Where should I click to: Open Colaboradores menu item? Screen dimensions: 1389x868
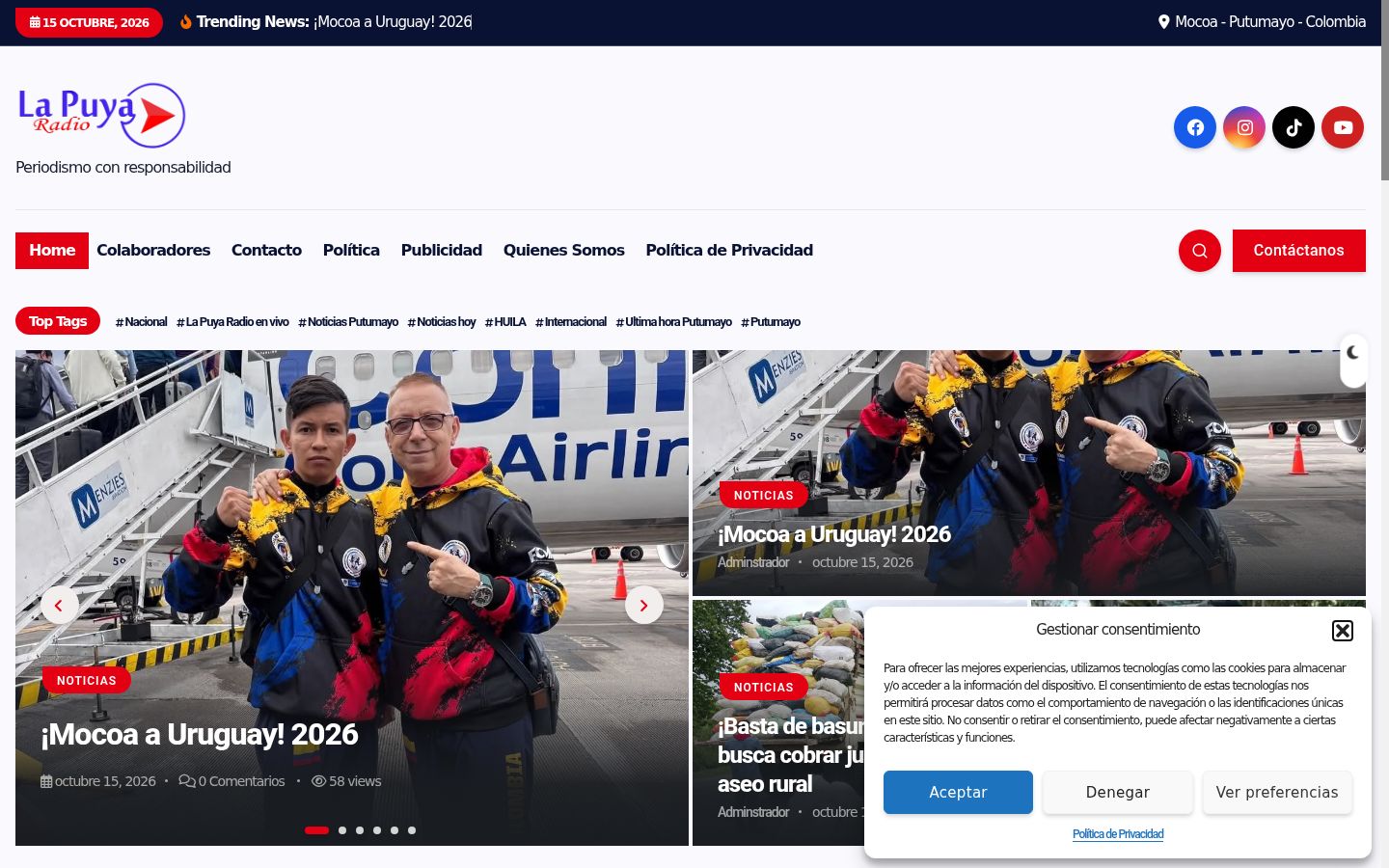pyautogui.click(x=153, y=251)
